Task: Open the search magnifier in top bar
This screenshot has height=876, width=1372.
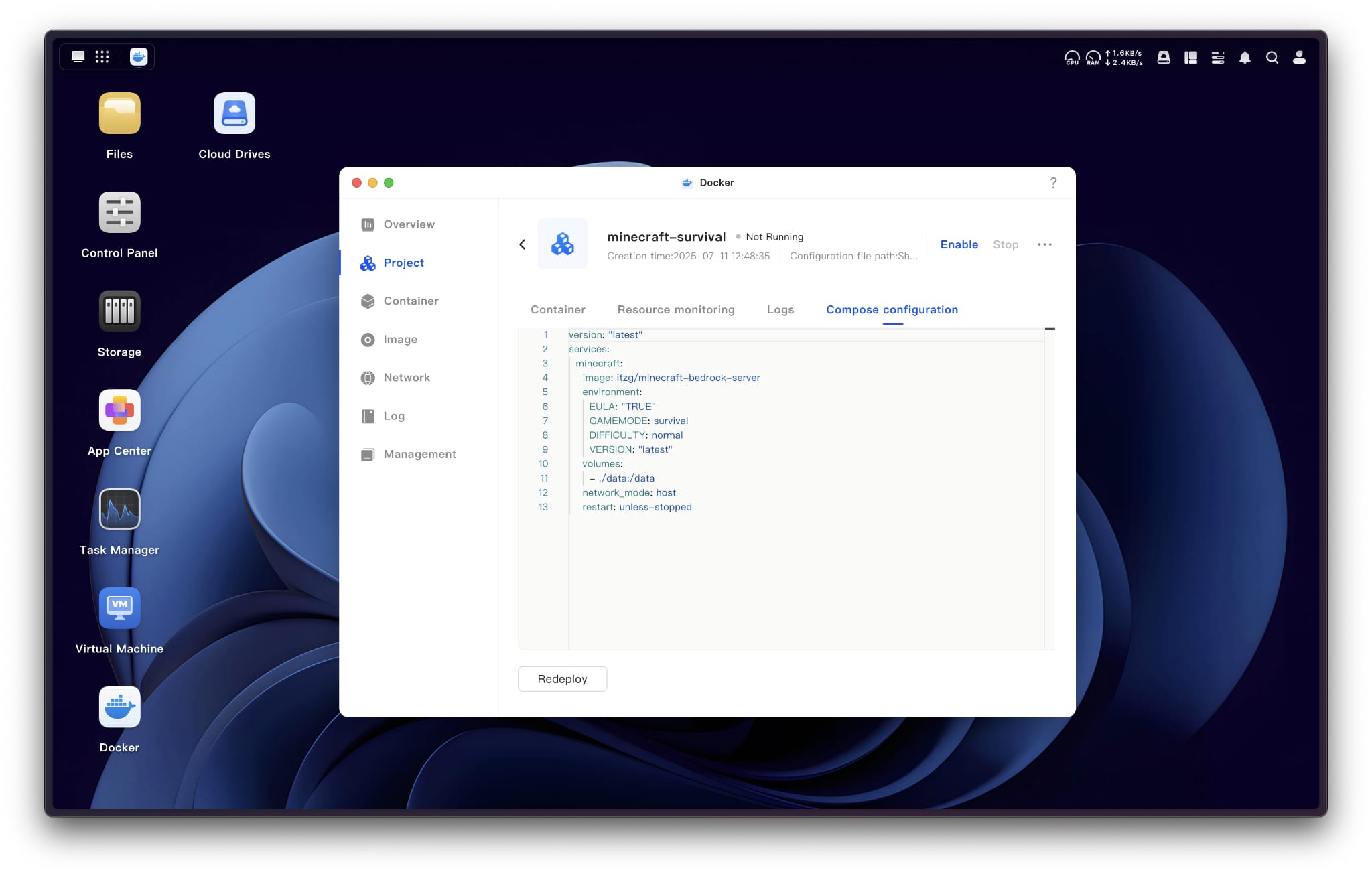Action: (1272, 58)
